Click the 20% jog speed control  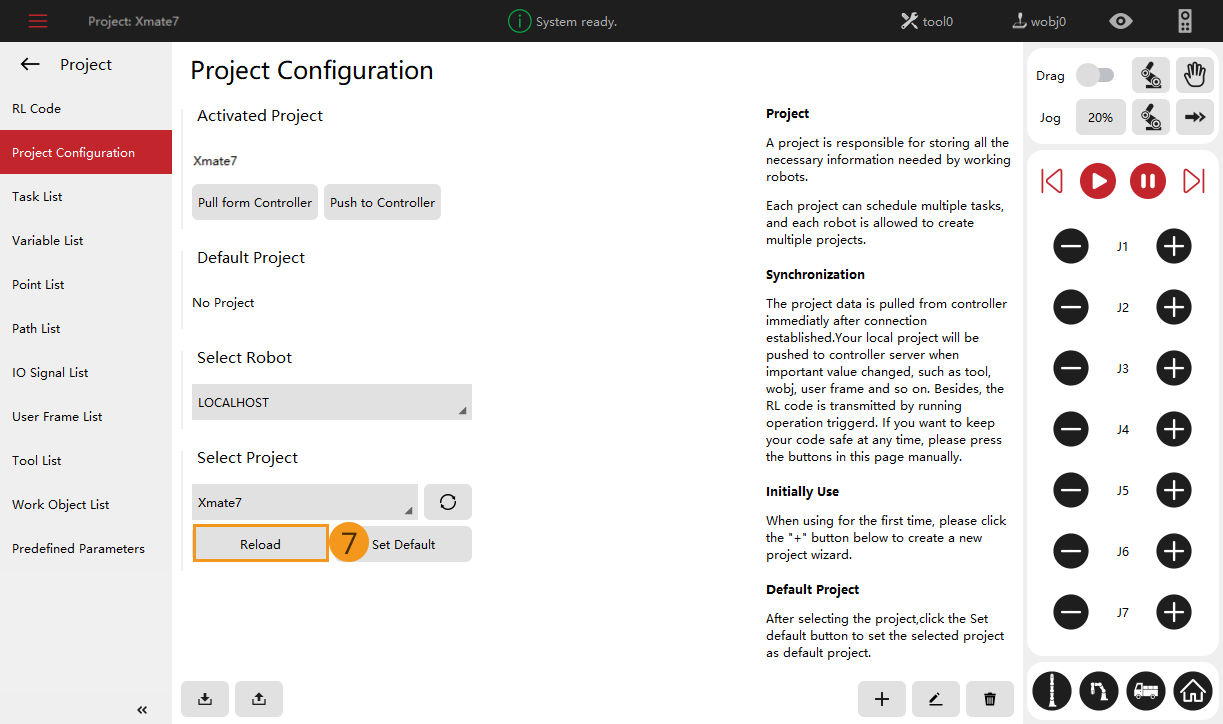(x=1100, y=117)
